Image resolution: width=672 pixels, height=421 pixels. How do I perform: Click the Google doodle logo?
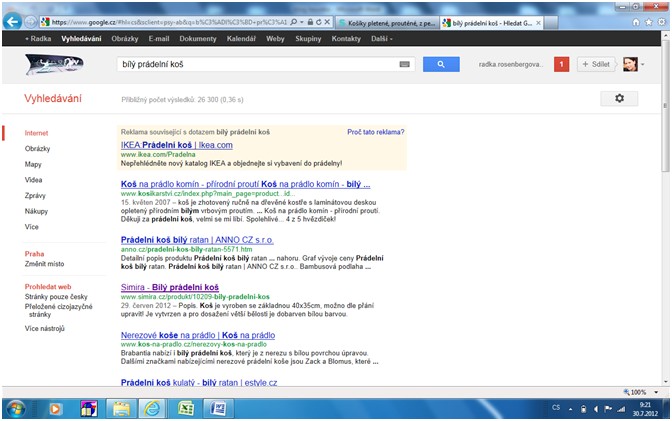point(54,64)
